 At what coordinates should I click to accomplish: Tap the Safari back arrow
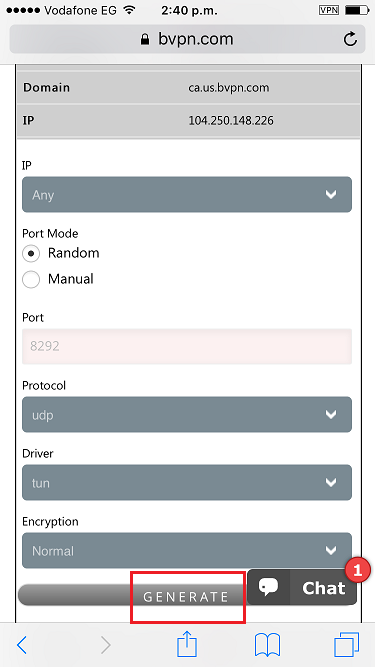[22, 645]
